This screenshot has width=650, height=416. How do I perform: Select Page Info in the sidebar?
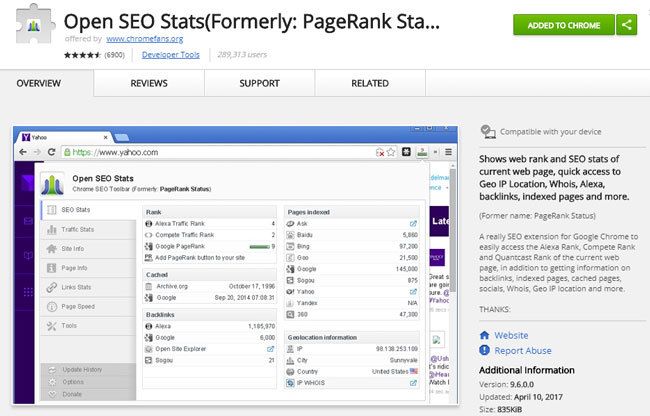88,268
